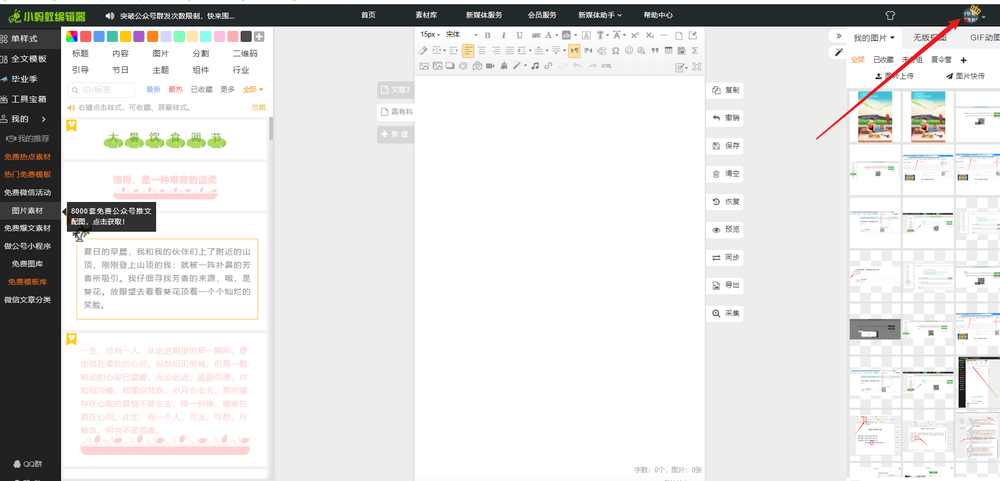Collapse right panel with double-chevron icon
This screenshot has width=1000, height=481.
[x=837, y=37]
